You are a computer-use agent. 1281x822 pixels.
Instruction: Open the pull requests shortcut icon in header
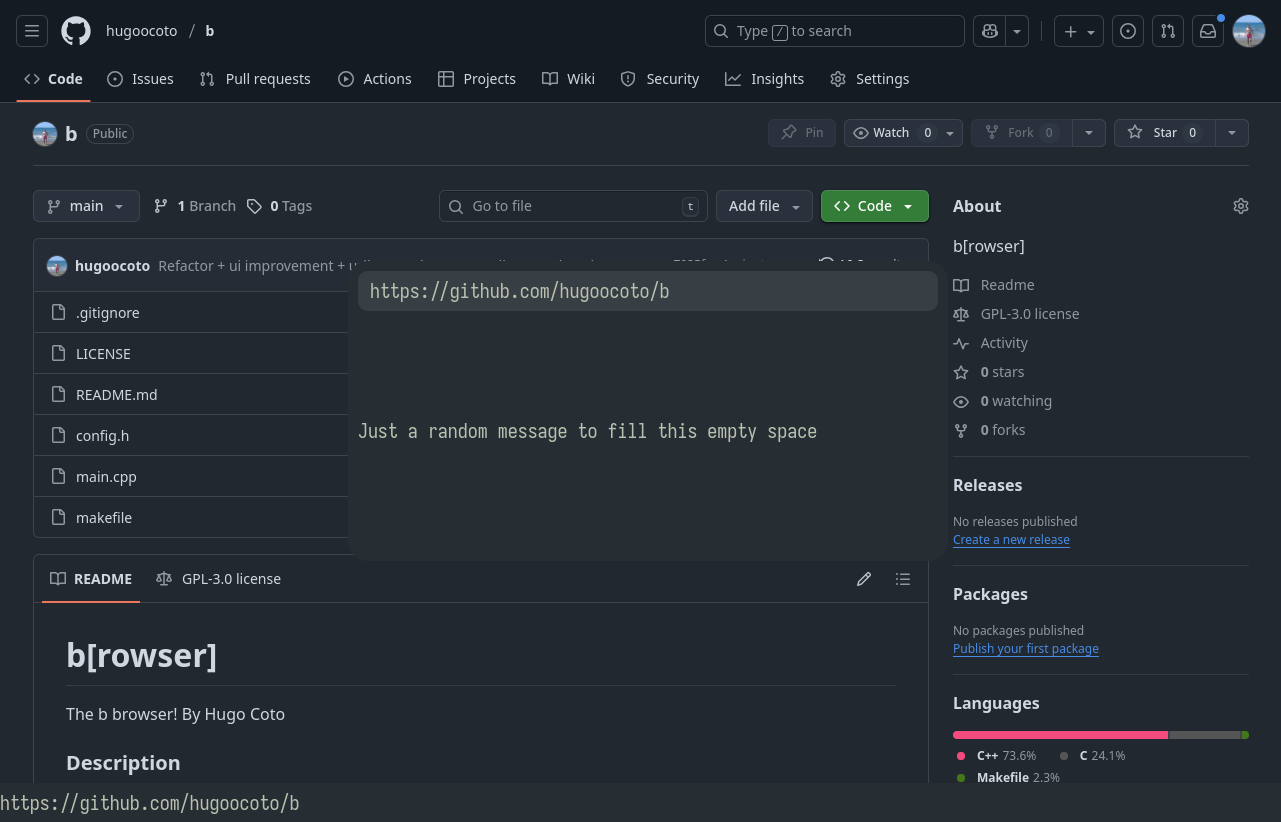tap(1168, 31)
